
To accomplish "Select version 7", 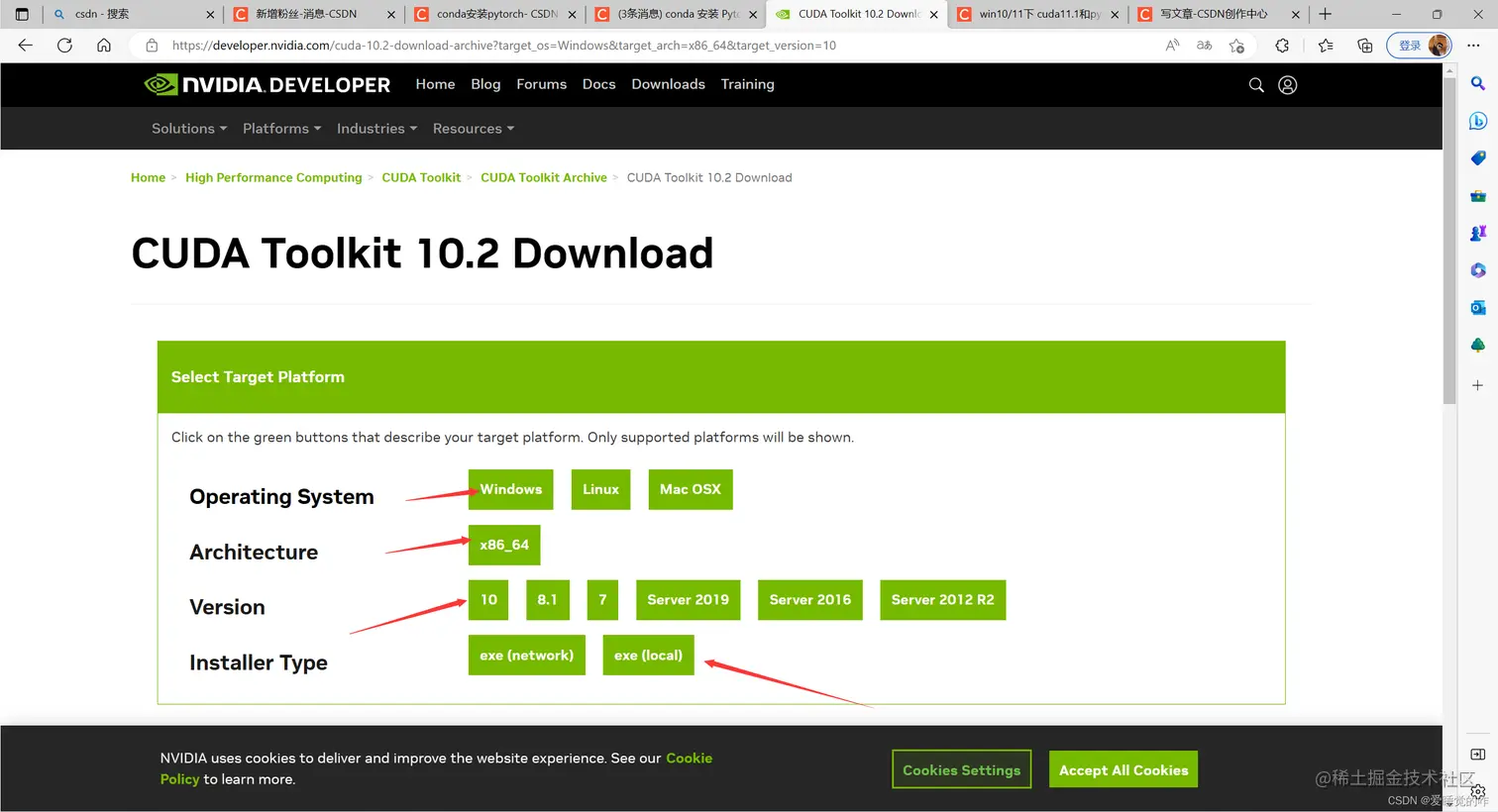I will pos(602,600).
